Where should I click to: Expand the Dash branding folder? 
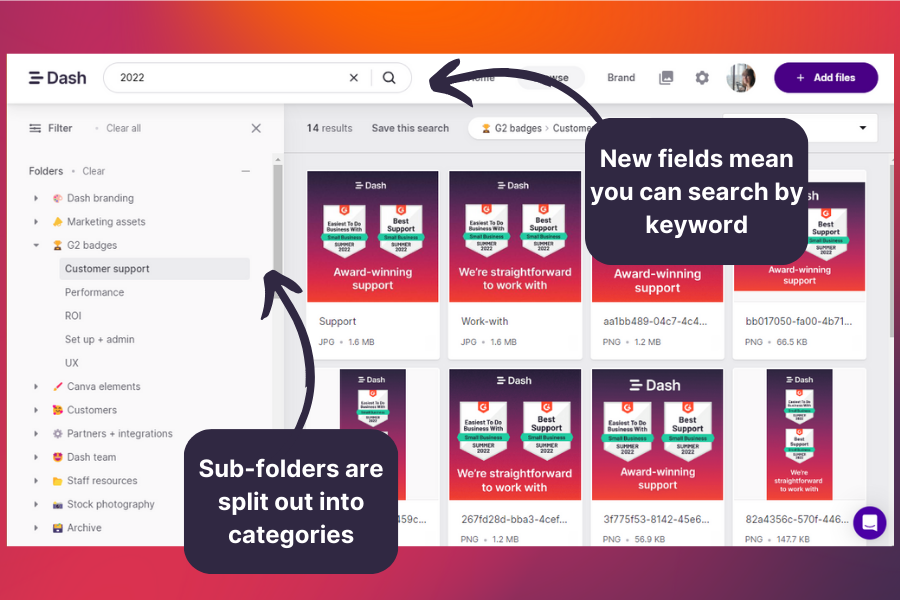point(36,198)
